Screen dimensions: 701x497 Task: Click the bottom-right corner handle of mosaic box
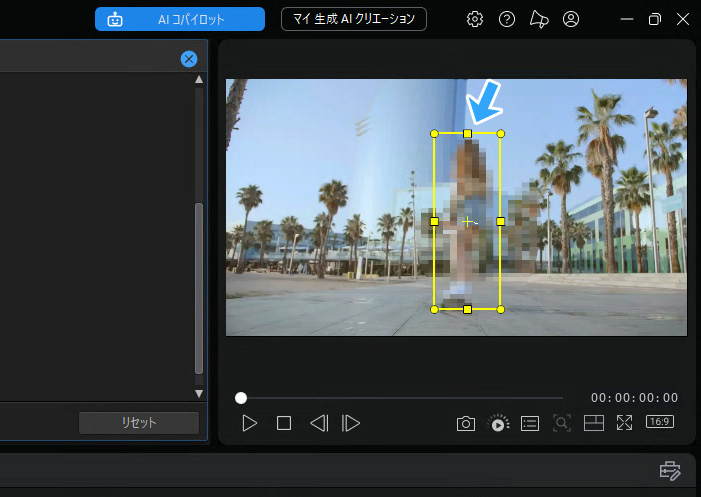coord(501,309)
